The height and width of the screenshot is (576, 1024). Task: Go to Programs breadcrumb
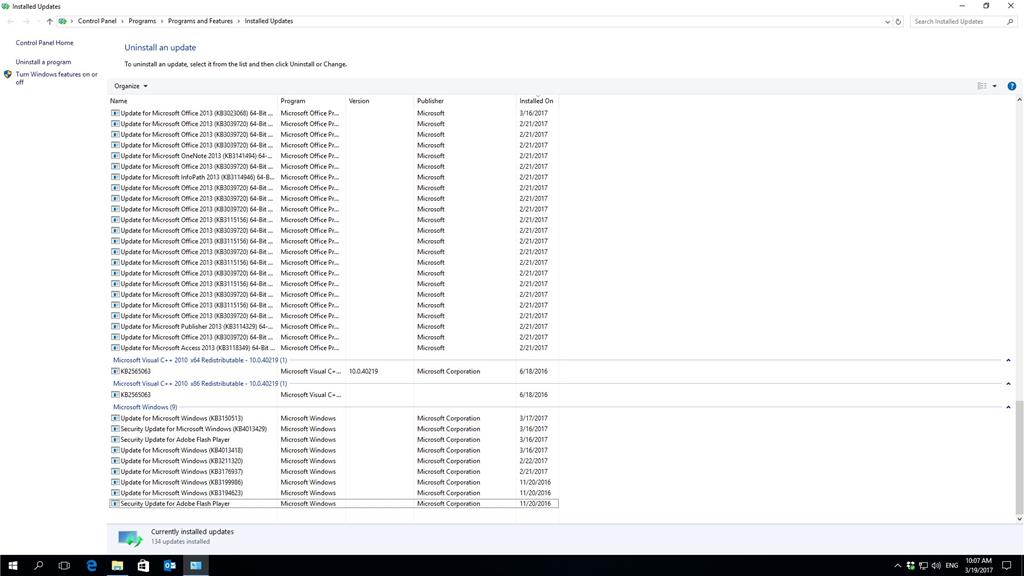tap(142, 22)
